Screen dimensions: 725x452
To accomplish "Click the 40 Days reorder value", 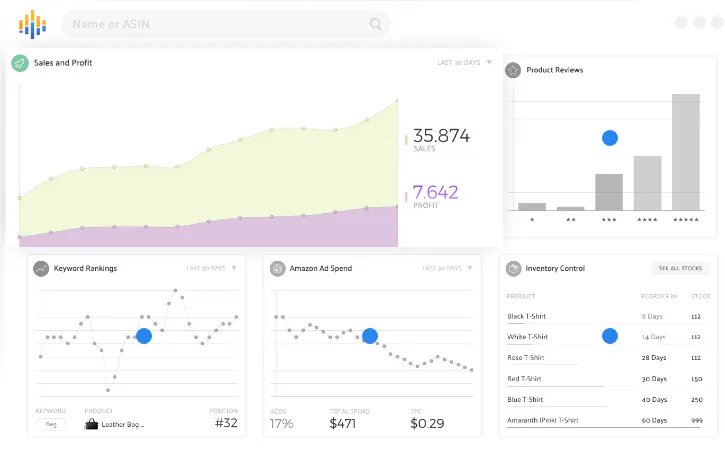I will point(654,400).
